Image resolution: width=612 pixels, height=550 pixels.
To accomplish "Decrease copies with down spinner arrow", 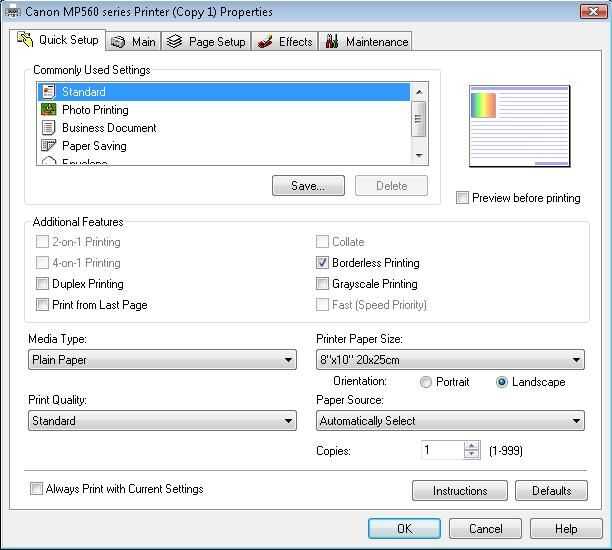I will tap(472, 454).
